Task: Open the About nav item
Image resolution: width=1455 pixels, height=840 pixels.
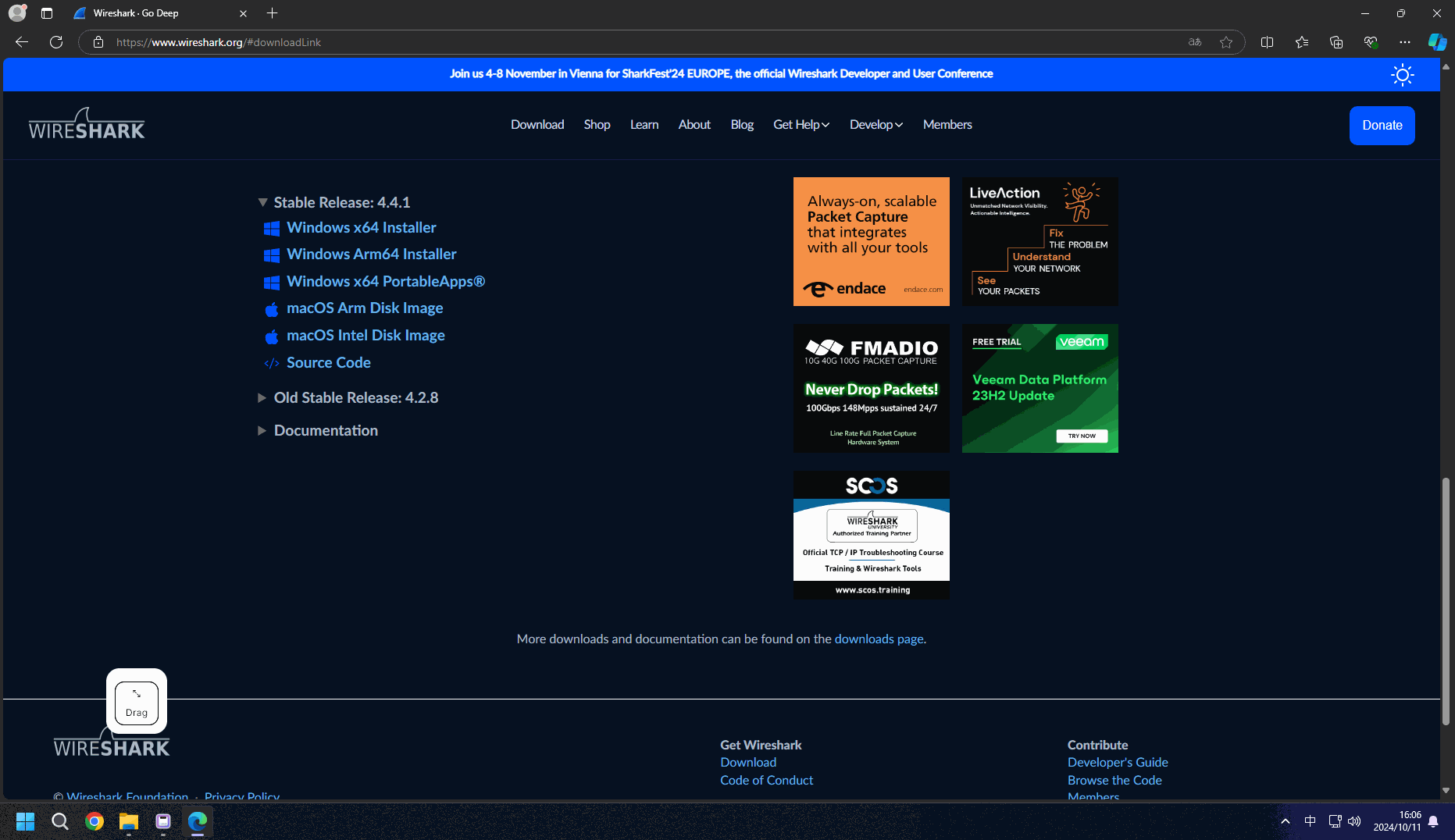Action: coord(694,125)
